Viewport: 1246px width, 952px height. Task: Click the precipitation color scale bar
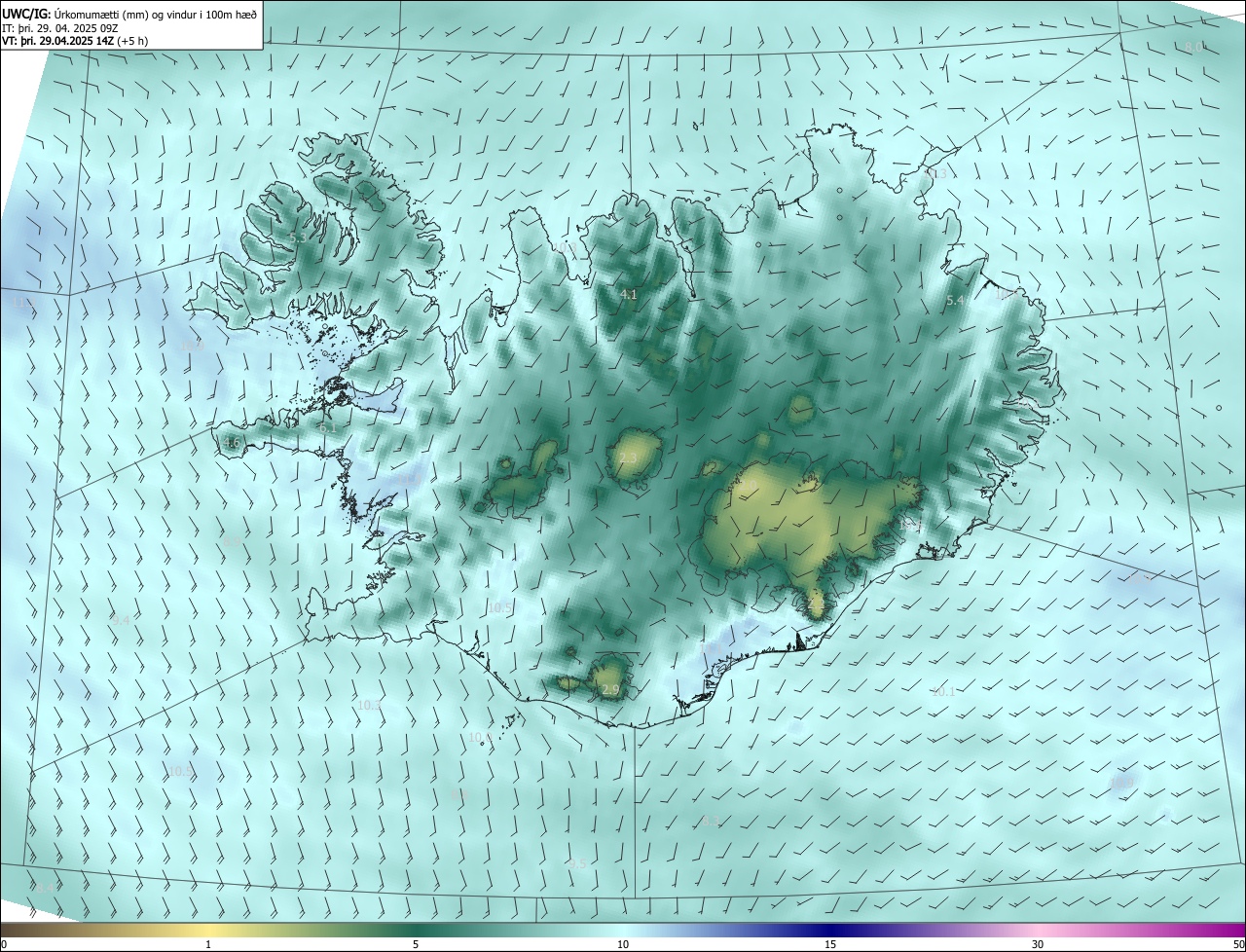pos(623,931)
